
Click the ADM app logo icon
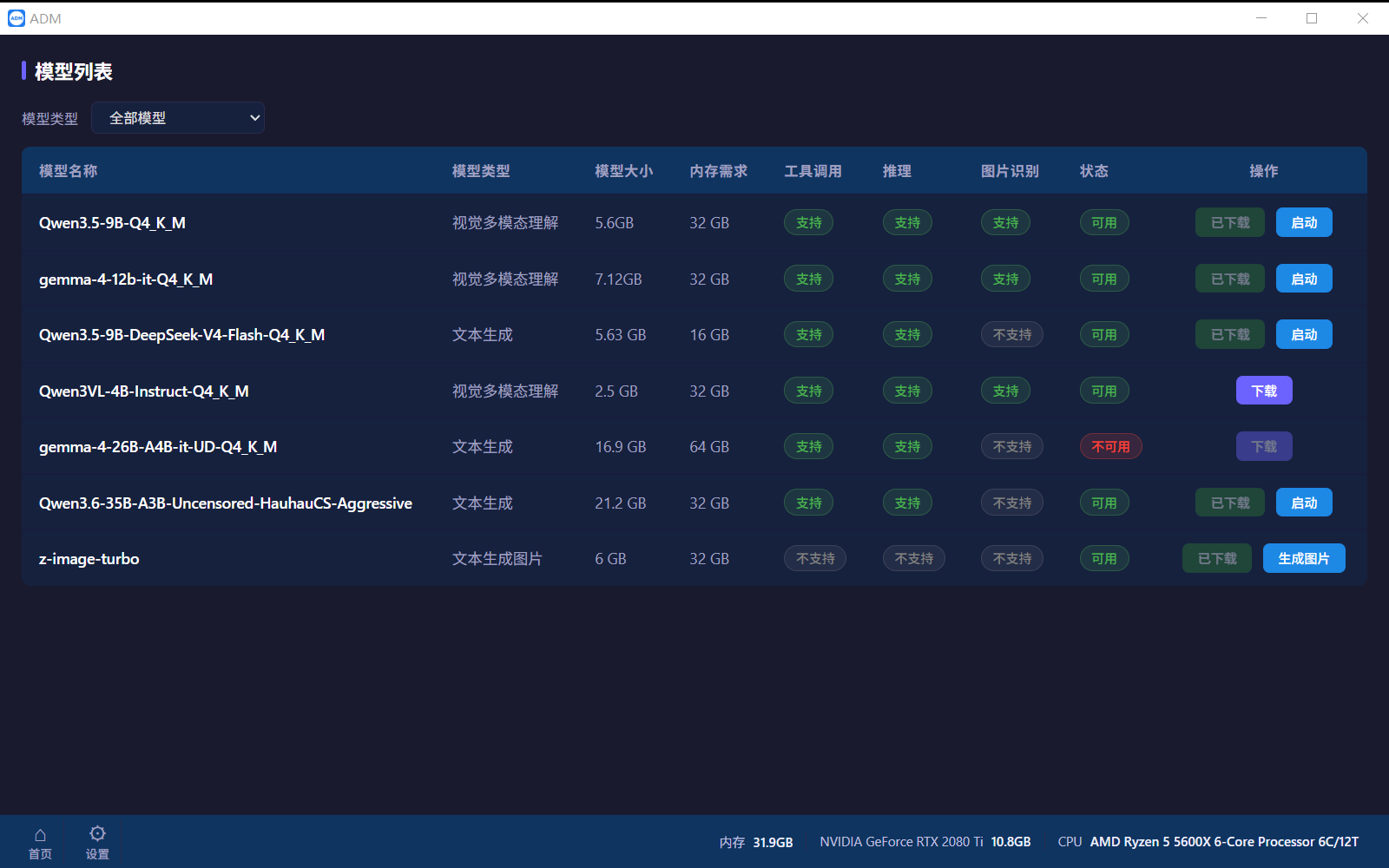click(x=16, y=18)
